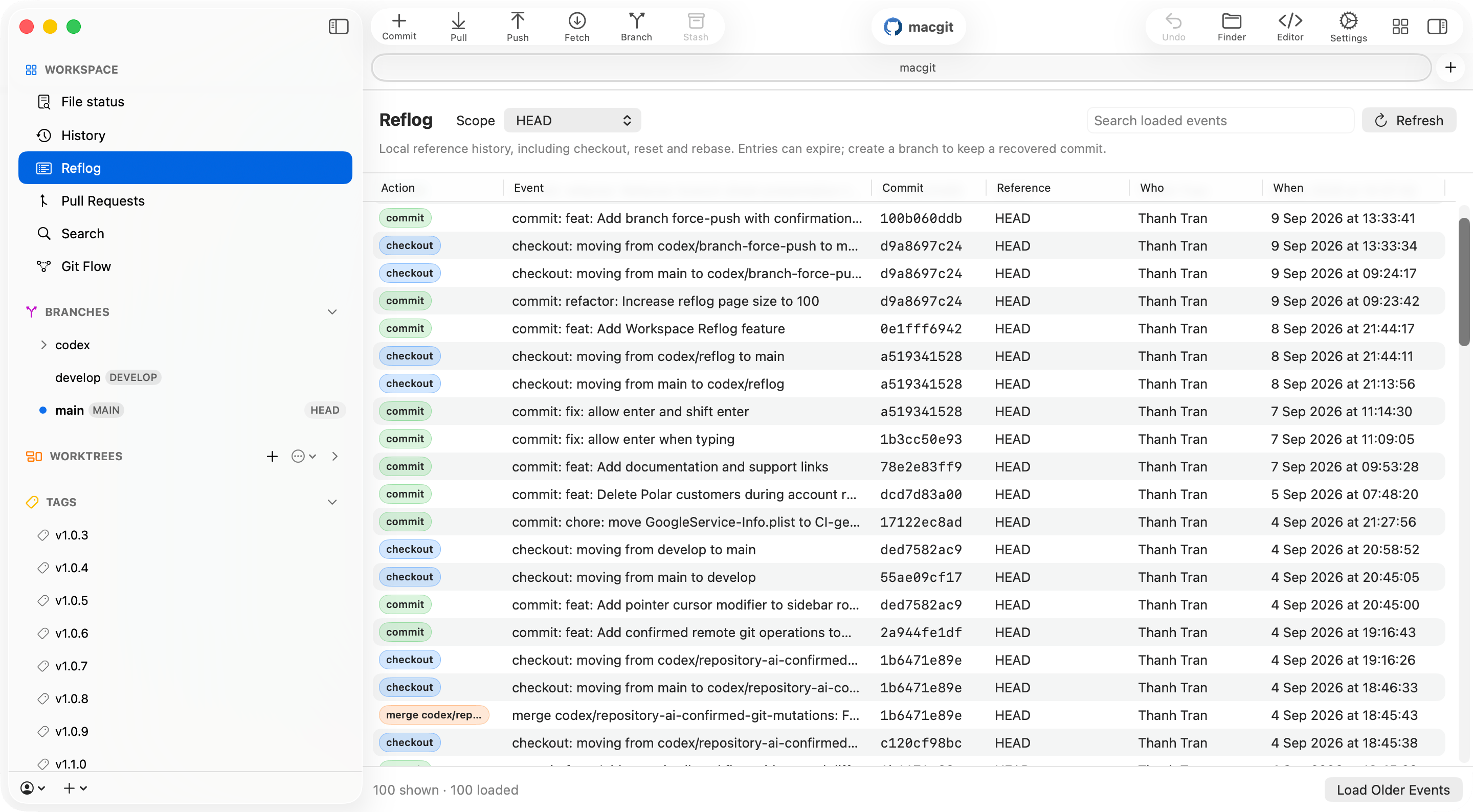Click the Commit toolbar icon
The width and height of the screenshot is (1473, 812).
click(x=399, y=27)
